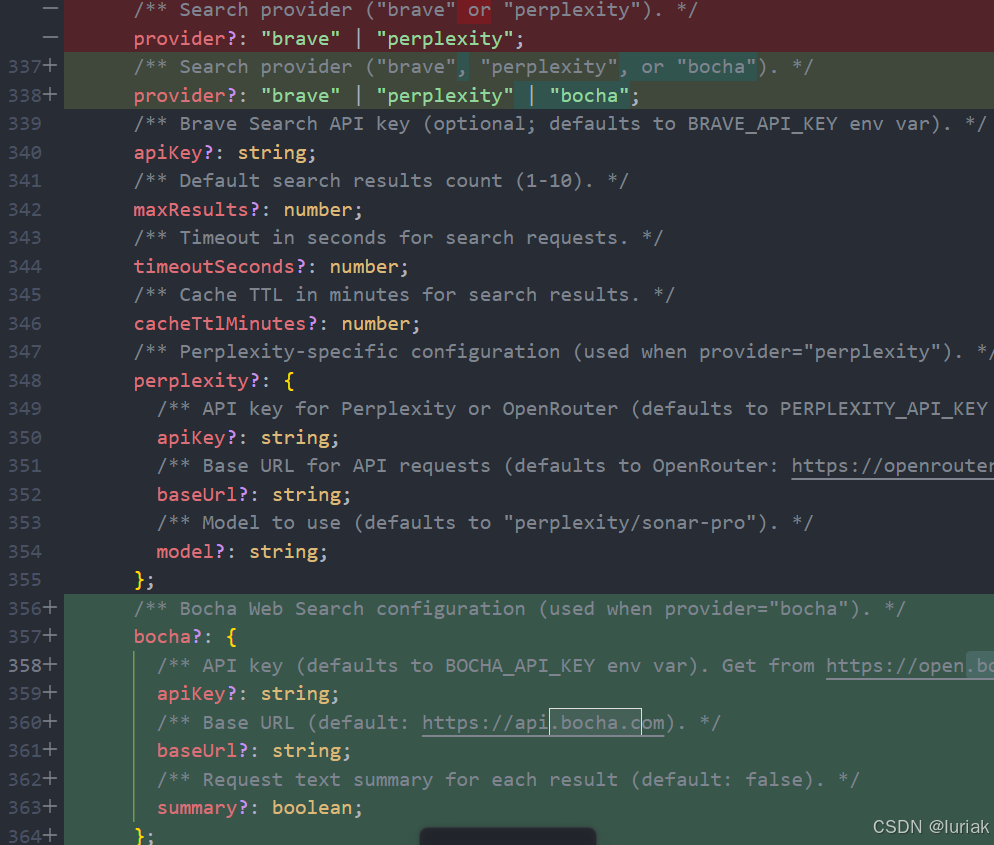Click line number 339 in gutter
This screenshot has height=845, width=994.
pos(25,124)
